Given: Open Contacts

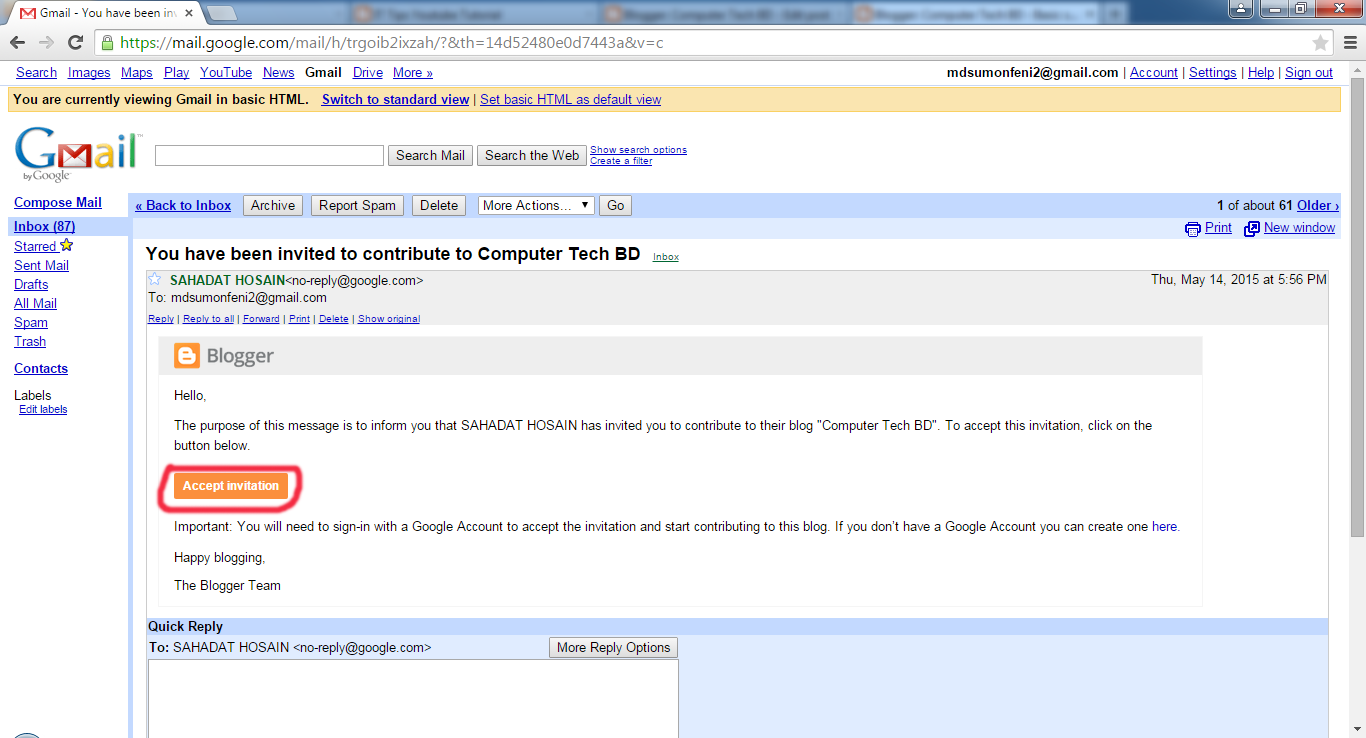Looking at the screenshot, I should 41,368.
